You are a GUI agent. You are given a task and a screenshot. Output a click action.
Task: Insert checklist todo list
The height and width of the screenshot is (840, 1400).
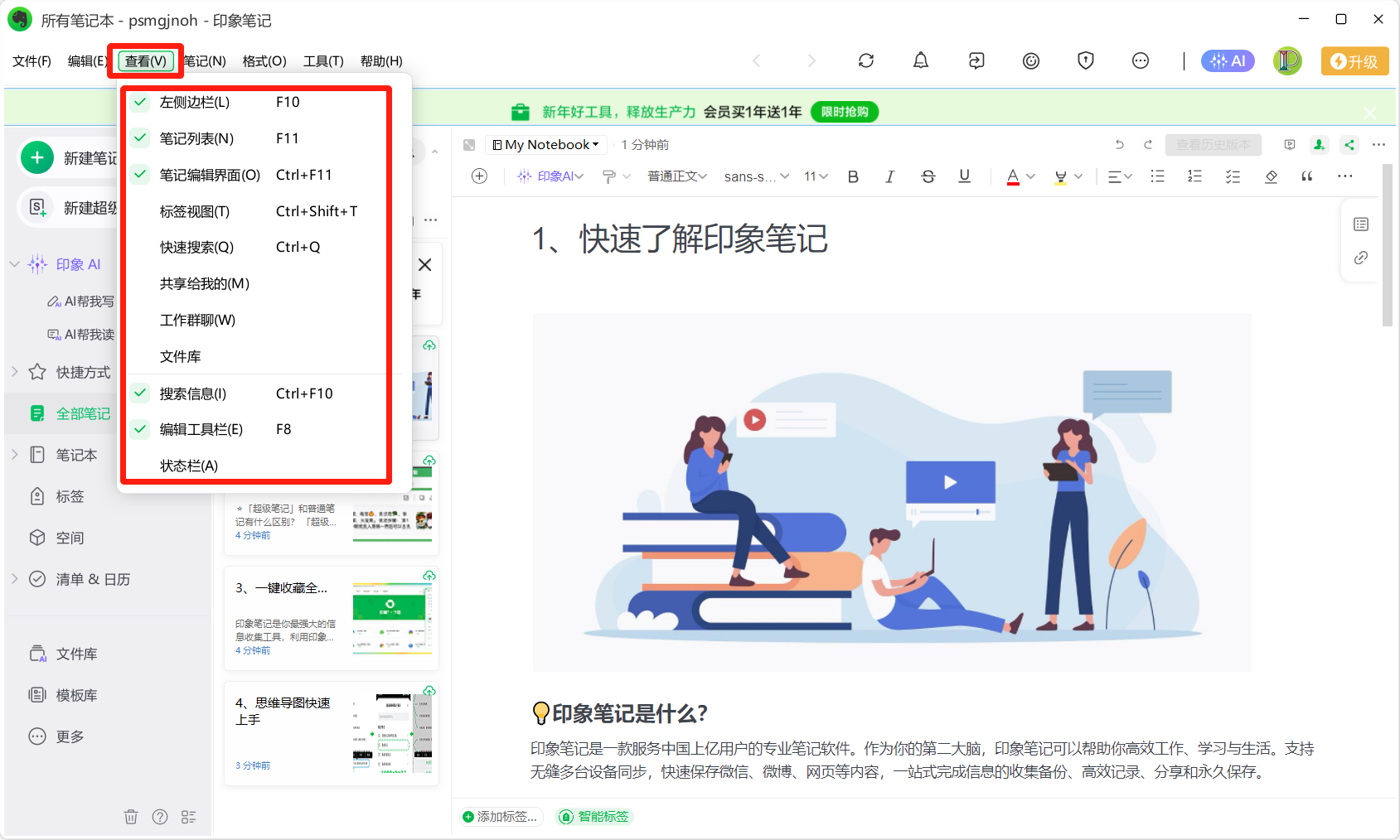[1233, 176]
